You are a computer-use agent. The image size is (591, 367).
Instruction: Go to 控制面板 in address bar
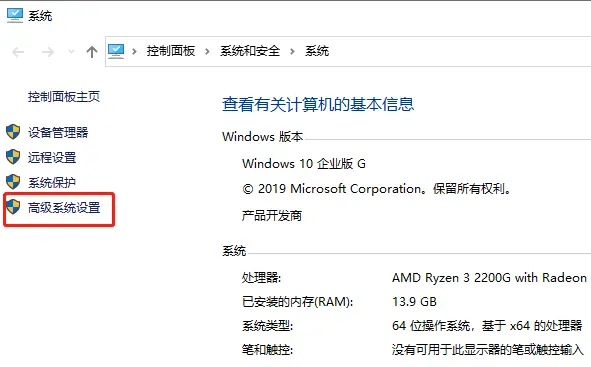[171, 51]
